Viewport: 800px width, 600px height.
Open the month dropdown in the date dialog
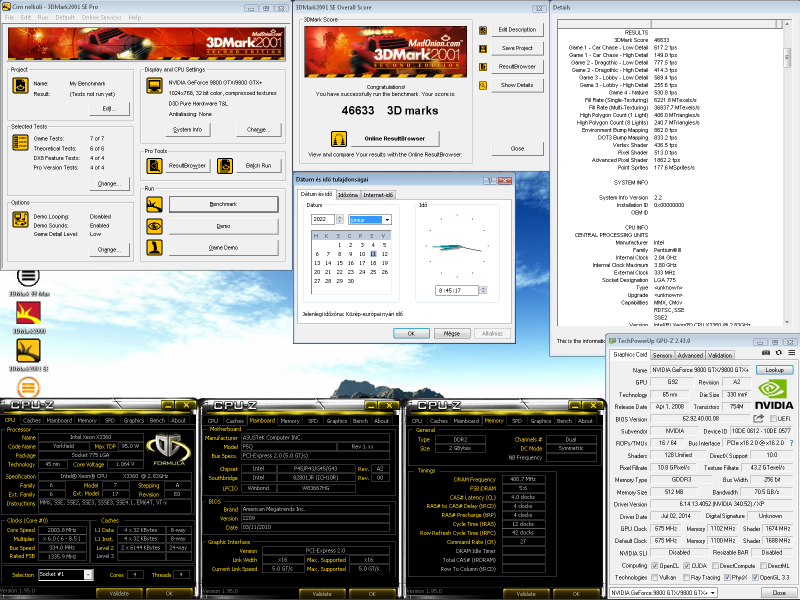pos(387,220)
